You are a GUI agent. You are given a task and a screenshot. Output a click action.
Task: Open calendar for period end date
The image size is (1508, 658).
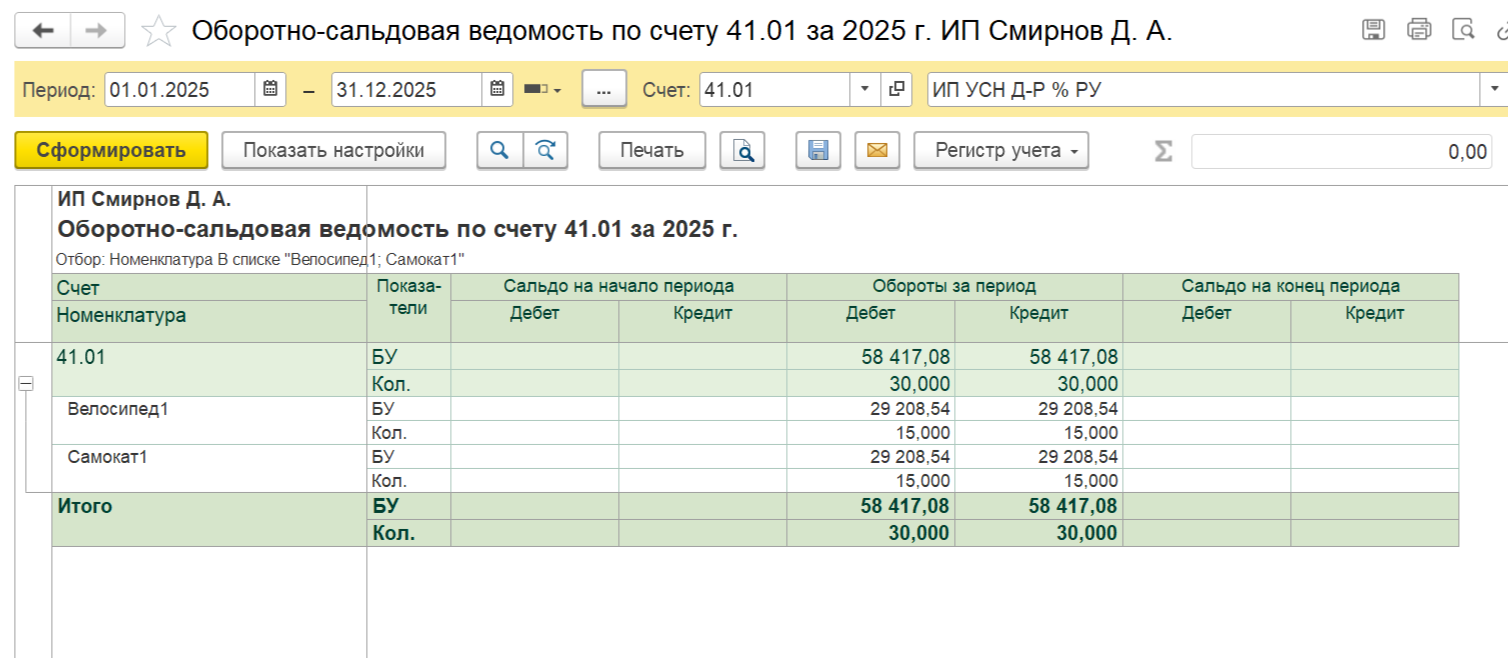point(497,90)
